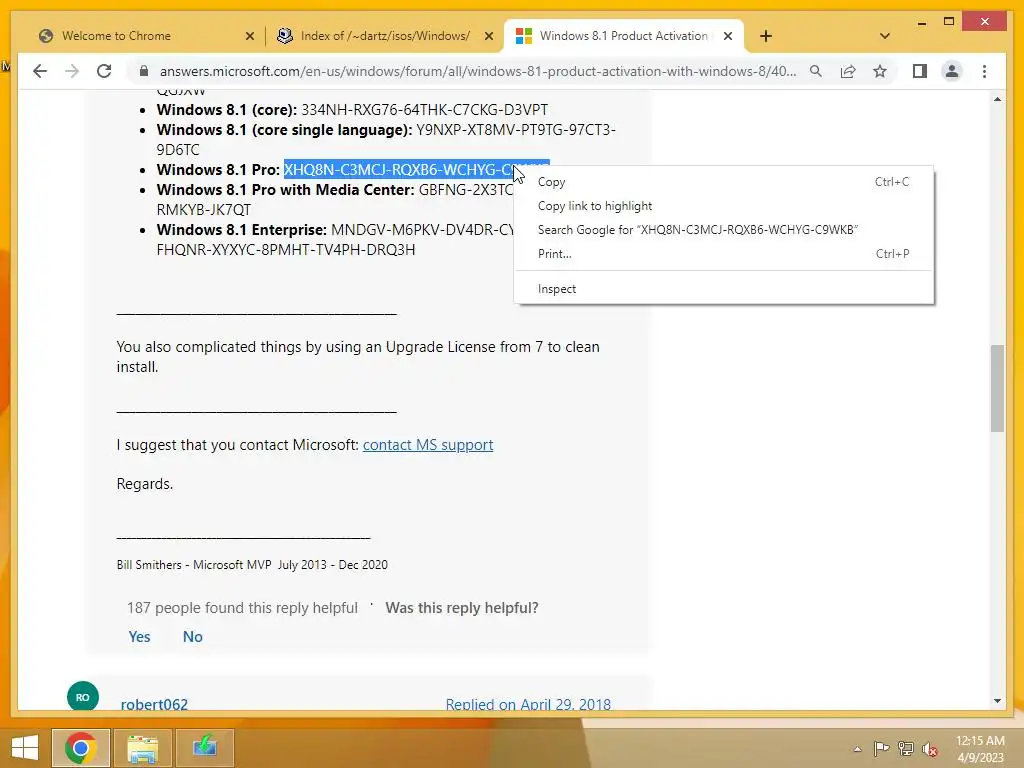
Task: Bookmark this page with the star icon
Action: click(x=880, y=71)
